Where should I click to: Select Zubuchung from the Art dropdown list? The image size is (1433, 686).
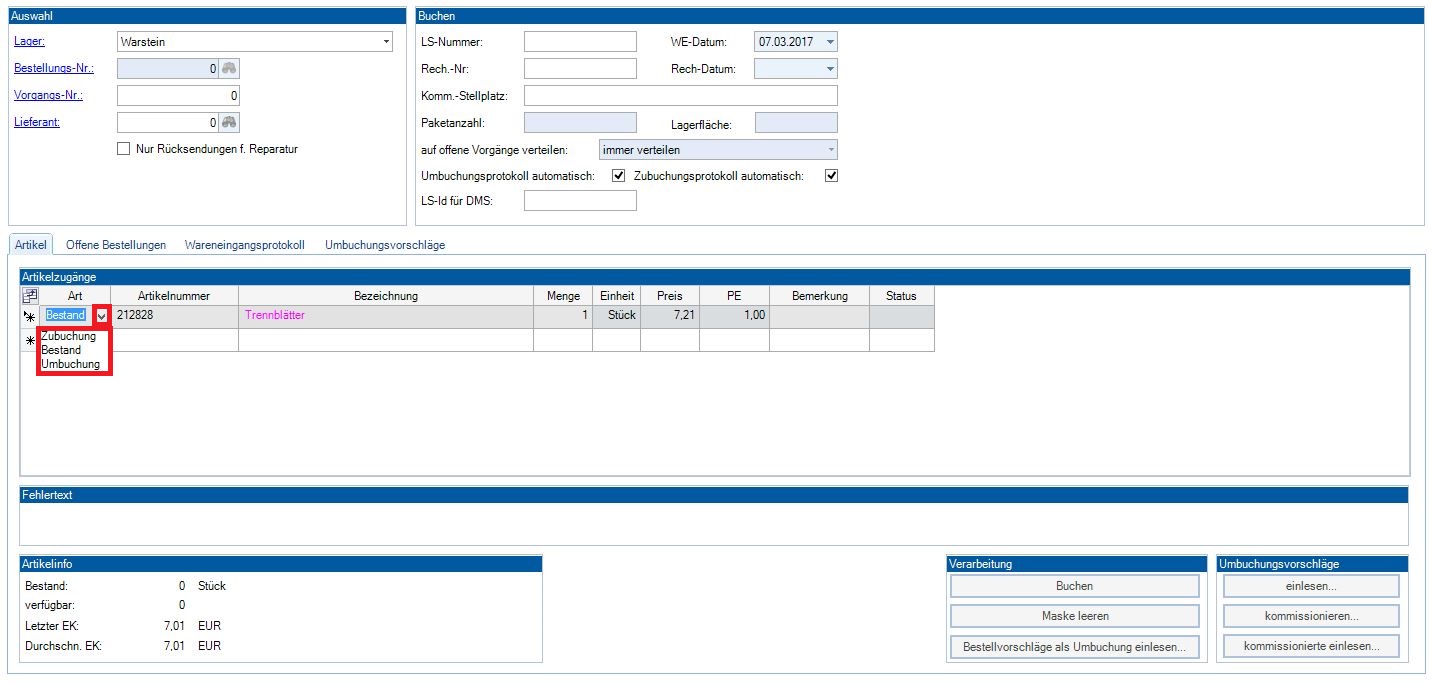(69, 337)
